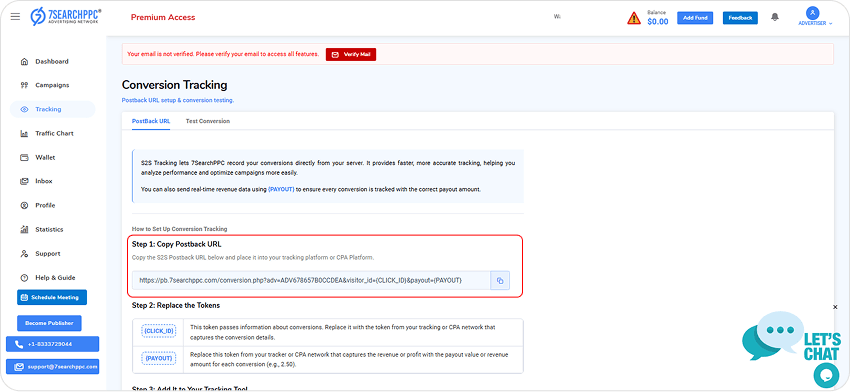Click the 7SearchPPC logo
Screen dimensions: 850x392
(66, 17)
